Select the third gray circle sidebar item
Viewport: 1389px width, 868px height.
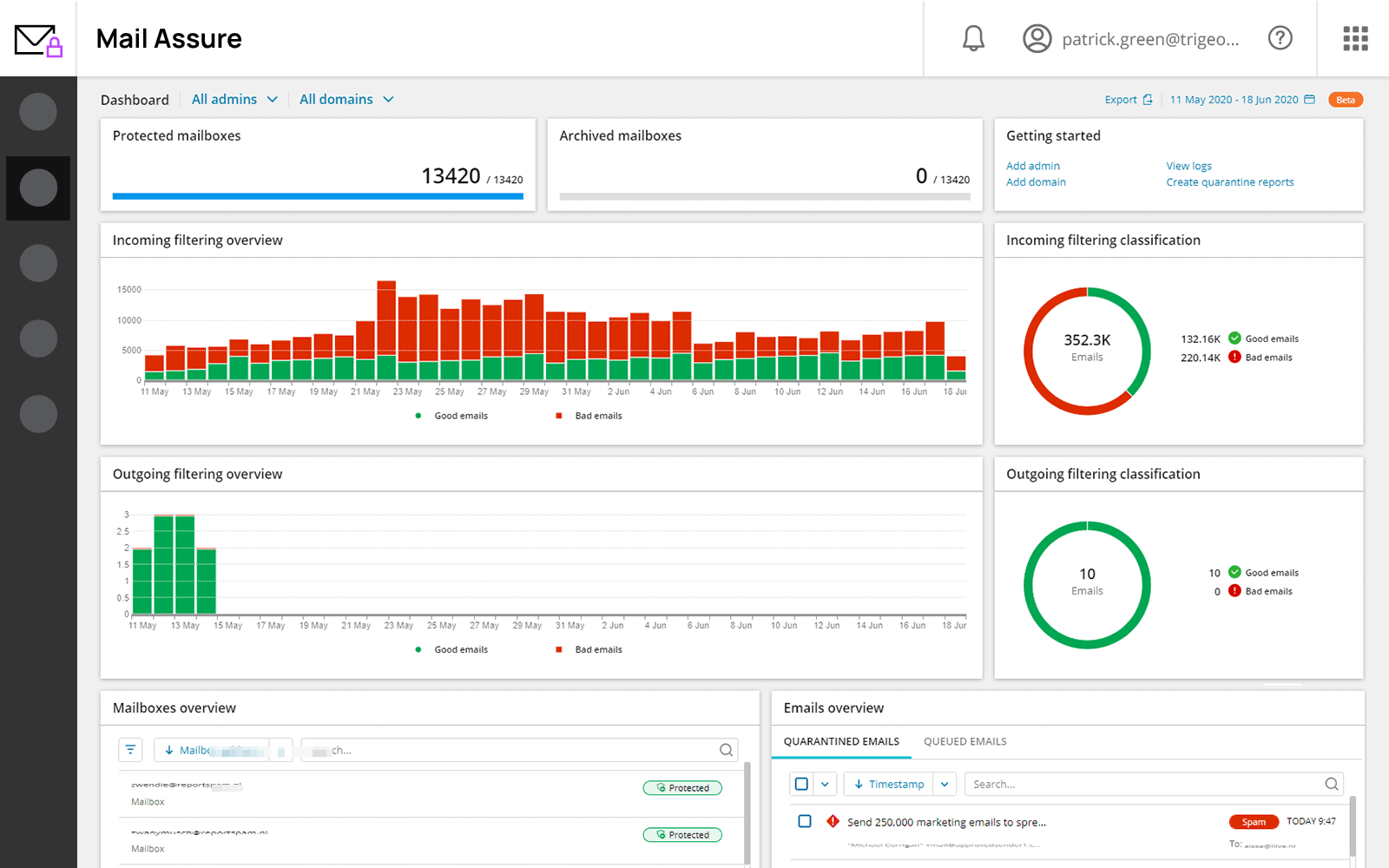click(38, 263)
